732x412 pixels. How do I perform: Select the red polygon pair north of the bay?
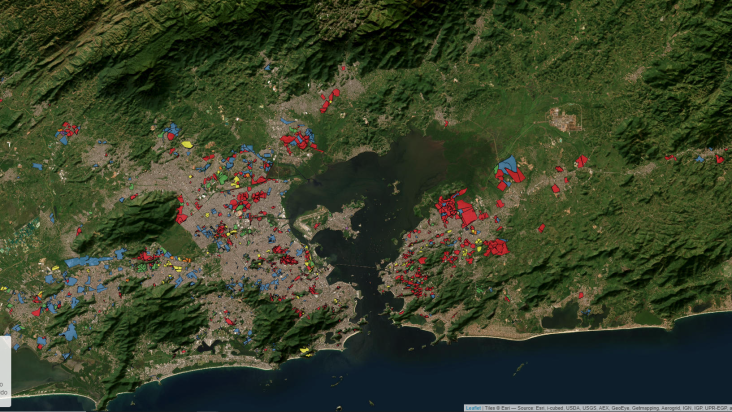click(x=329, y=100)
